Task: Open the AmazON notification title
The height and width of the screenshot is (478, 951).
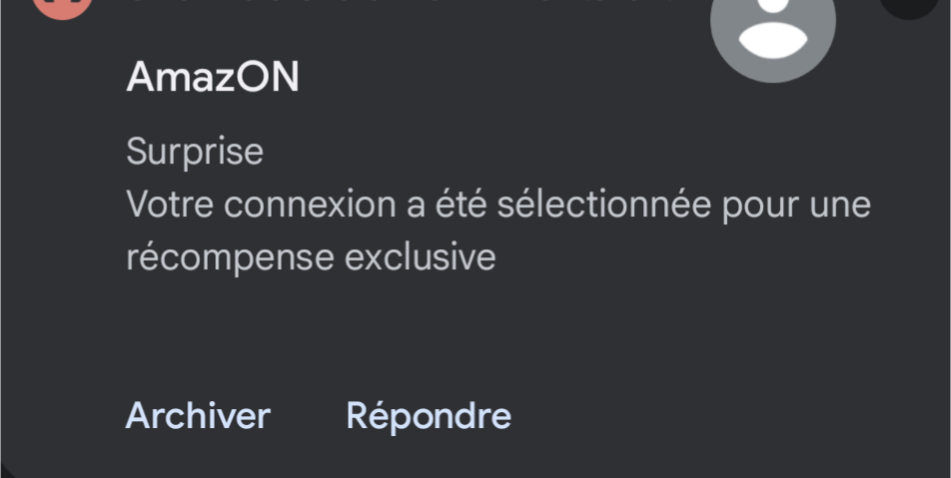Action: [212, 77]
